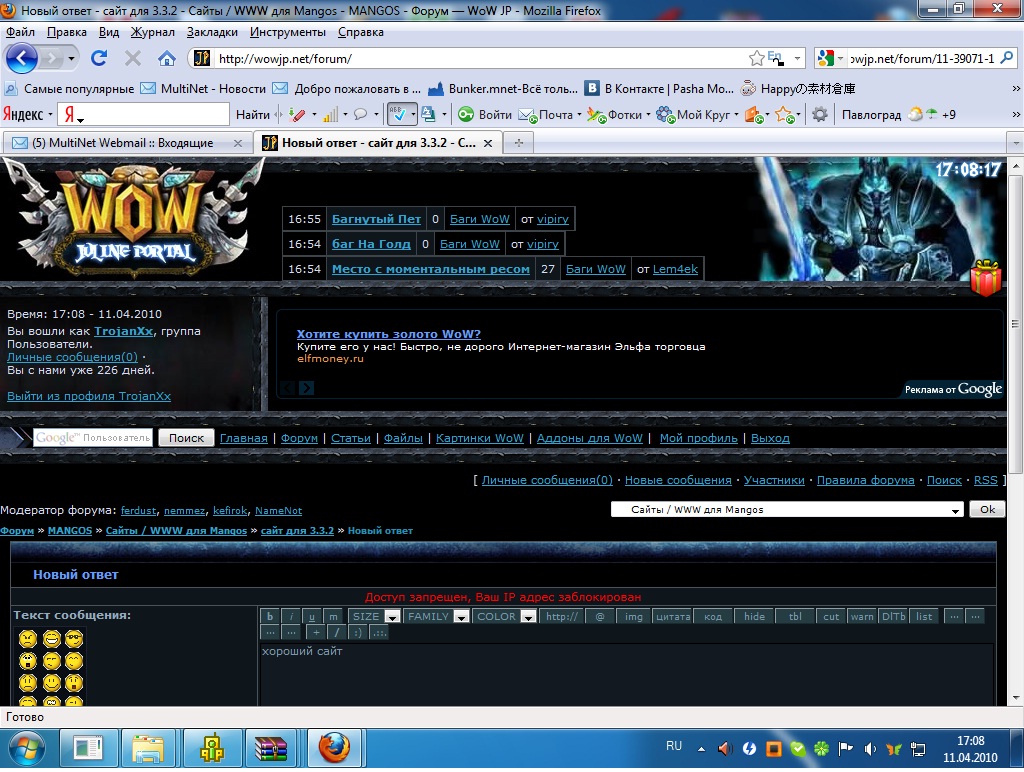The width and height of the screenshot is (1024, 772).
Task: Open Yandex toolbar settings gear
Action: (820, 115)
